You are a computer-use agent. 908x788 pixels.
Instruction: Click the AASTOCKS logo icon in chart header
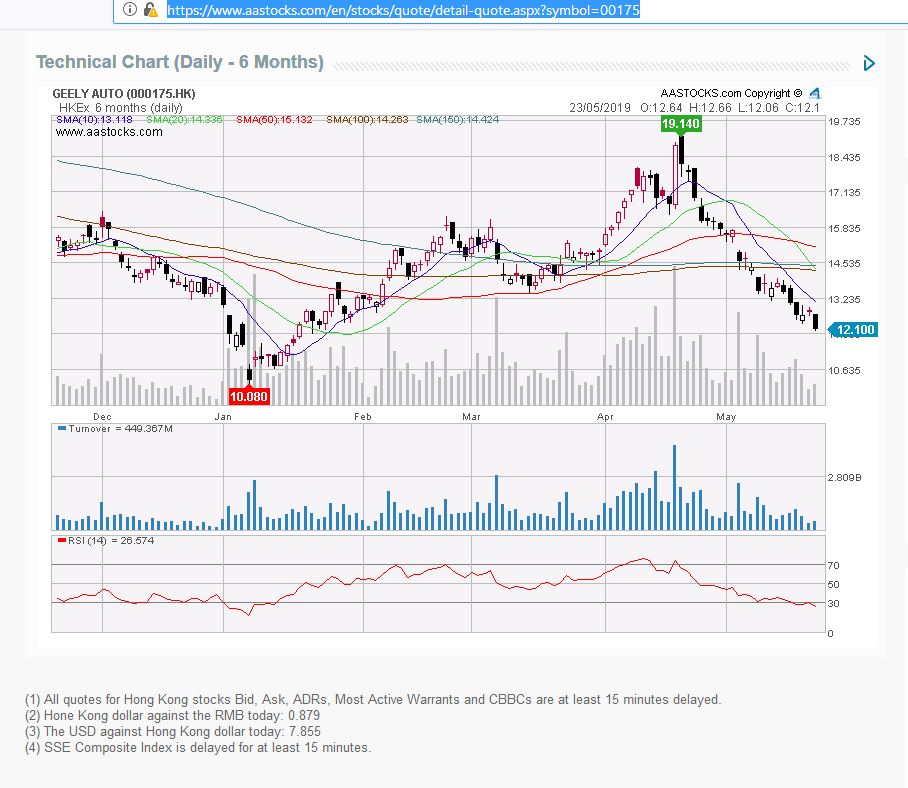815,93
